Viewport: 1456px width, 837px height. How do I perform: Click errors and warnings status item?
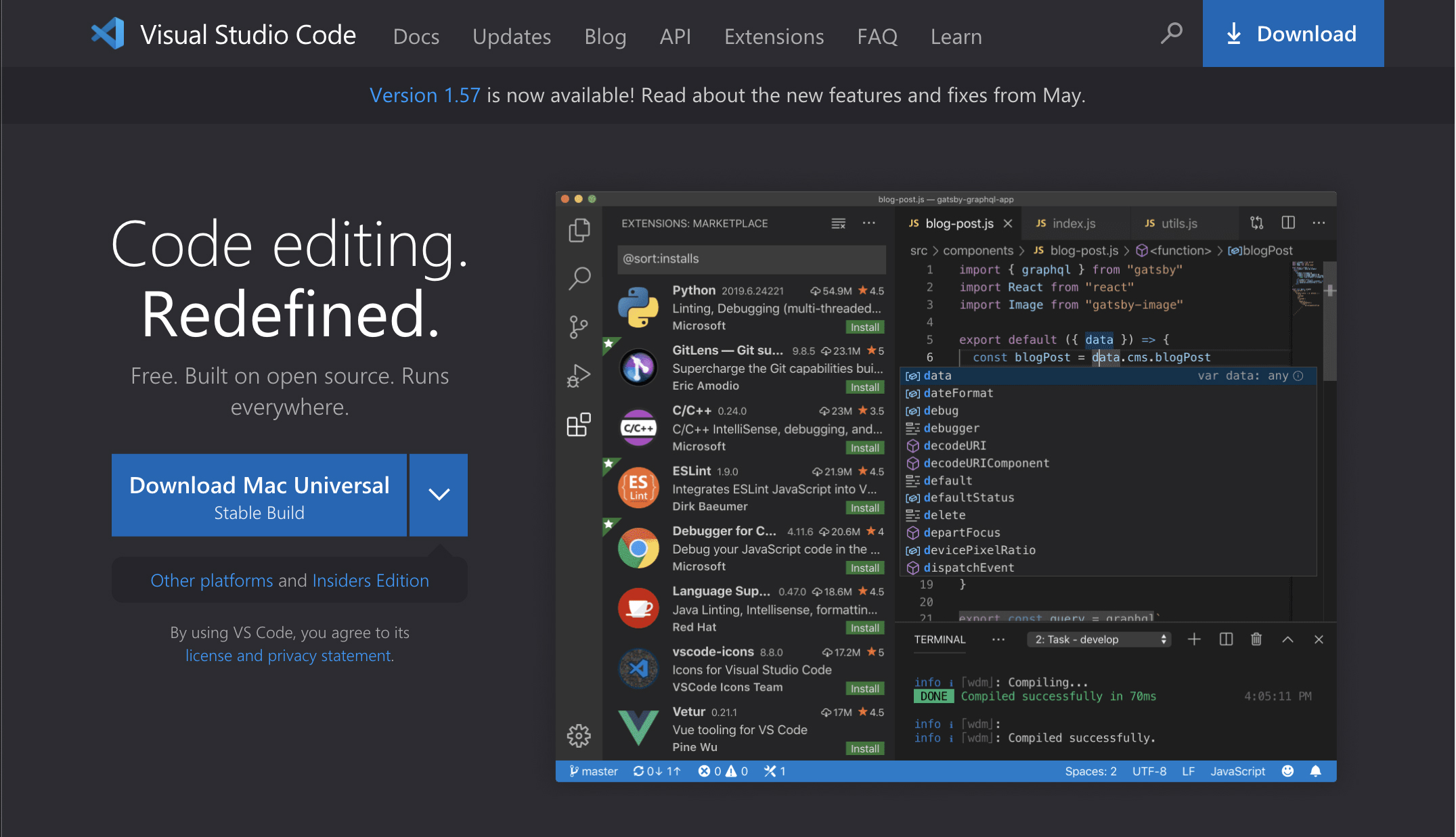(x=723, y=771)
